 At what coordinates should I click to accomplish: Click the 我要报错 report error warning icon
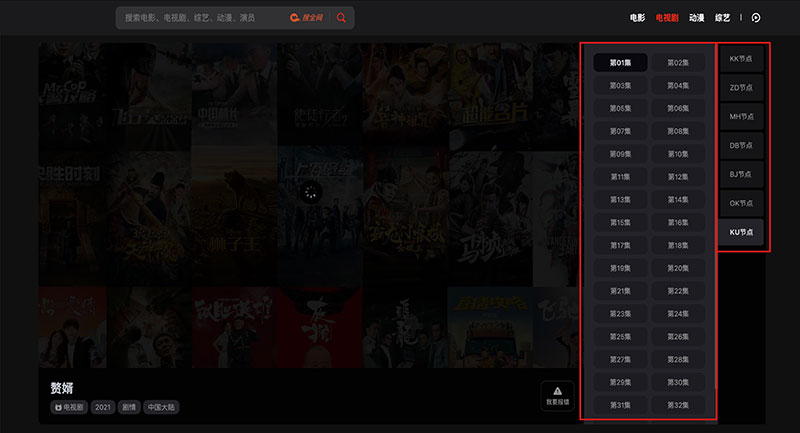557,392
